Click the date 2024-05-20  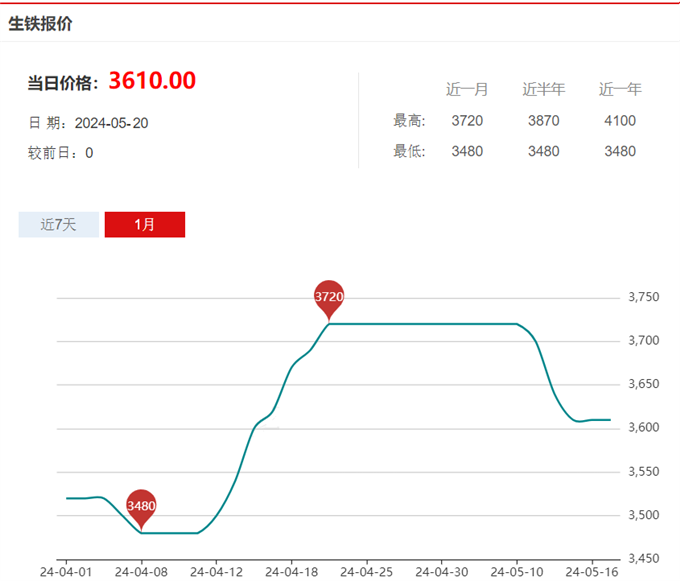111,123
